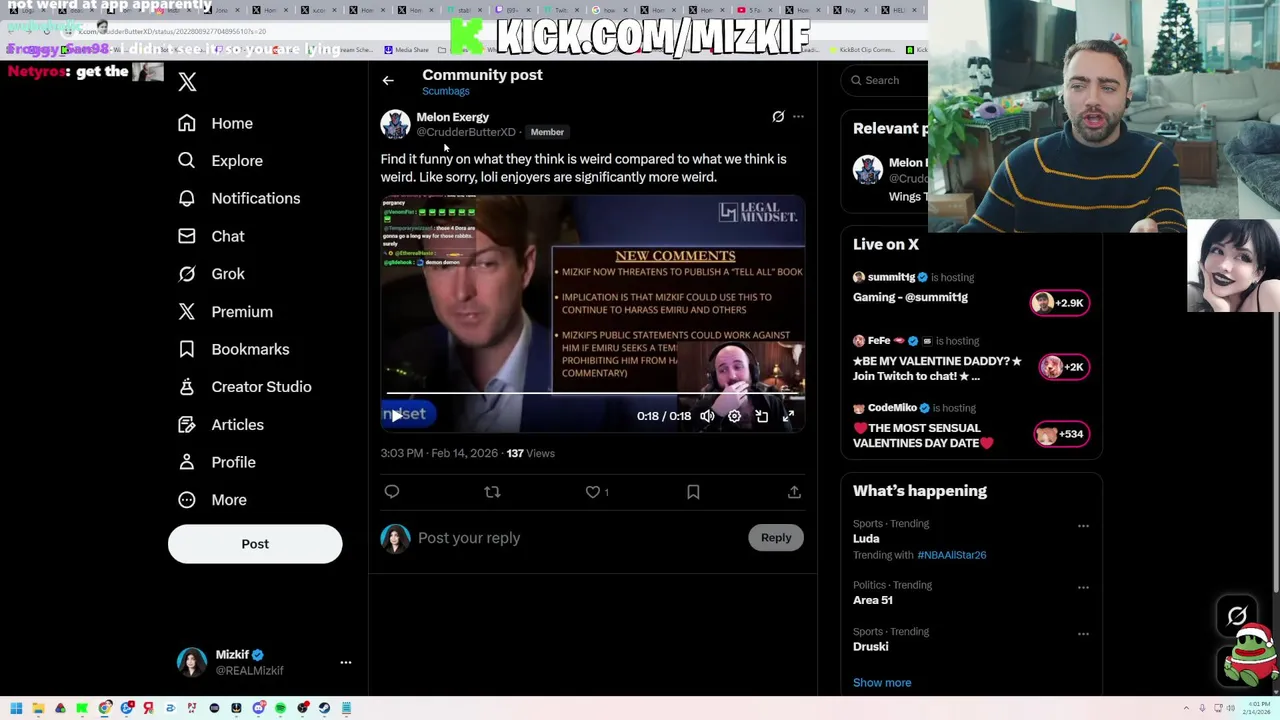Viewport: 1280px width, 720px height.
Task: Click the floating Grok button
Action: (1237, 616)
